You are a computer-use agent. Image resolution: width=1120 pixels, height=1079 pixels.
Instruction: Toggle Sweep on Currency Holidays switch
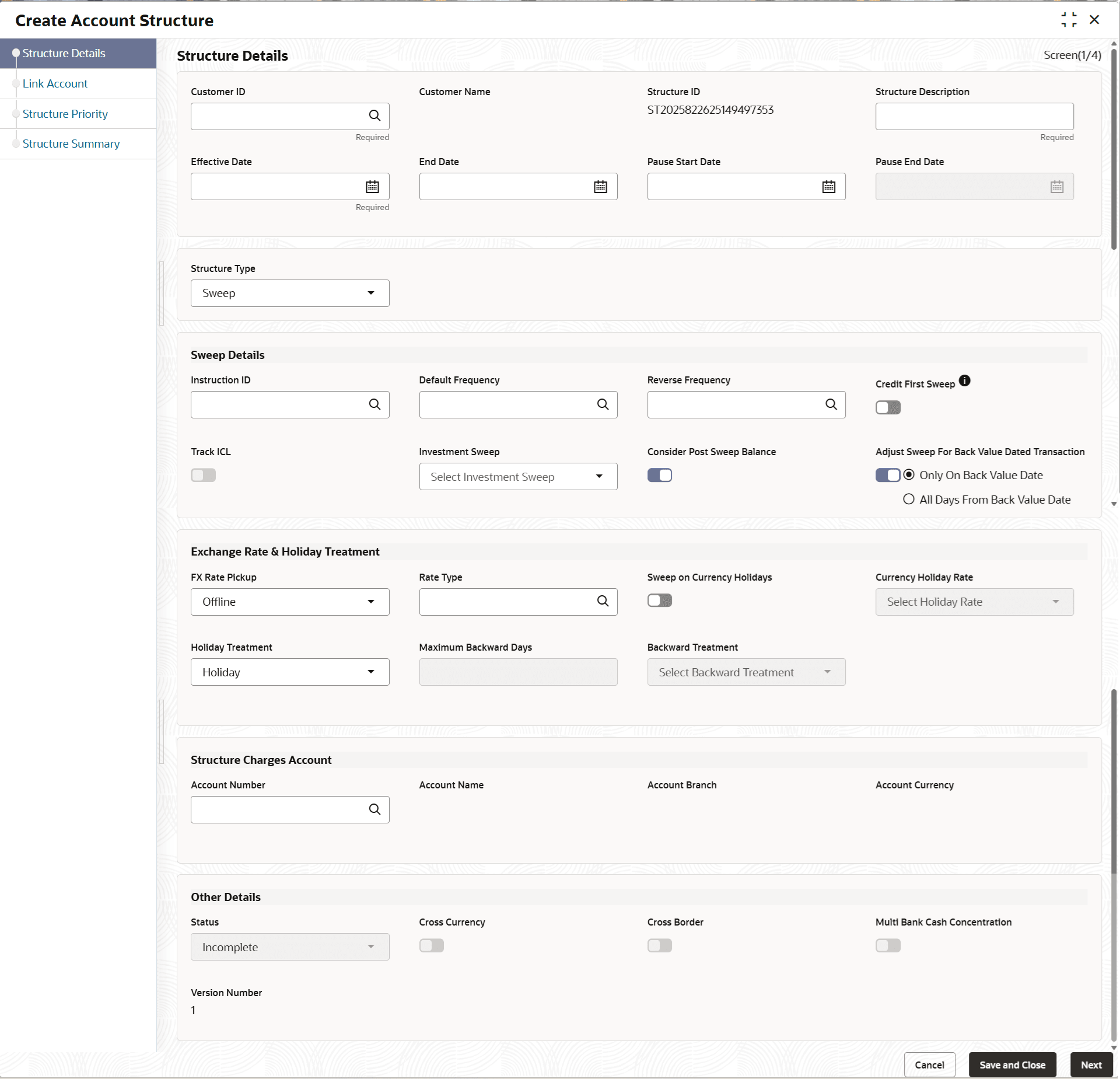660,600
